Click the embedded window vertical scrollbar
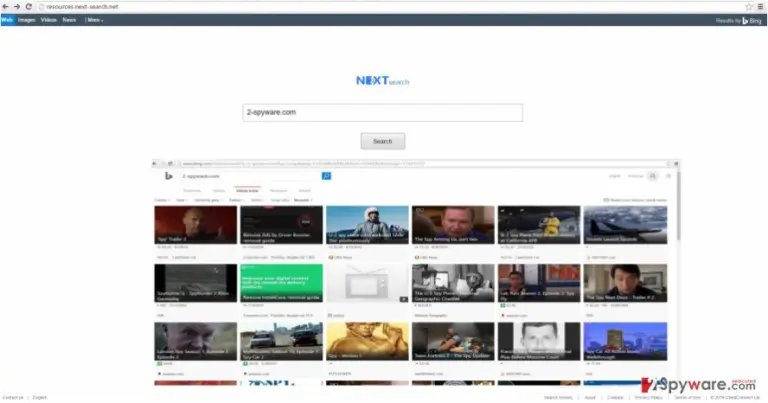 coord(678,206)
